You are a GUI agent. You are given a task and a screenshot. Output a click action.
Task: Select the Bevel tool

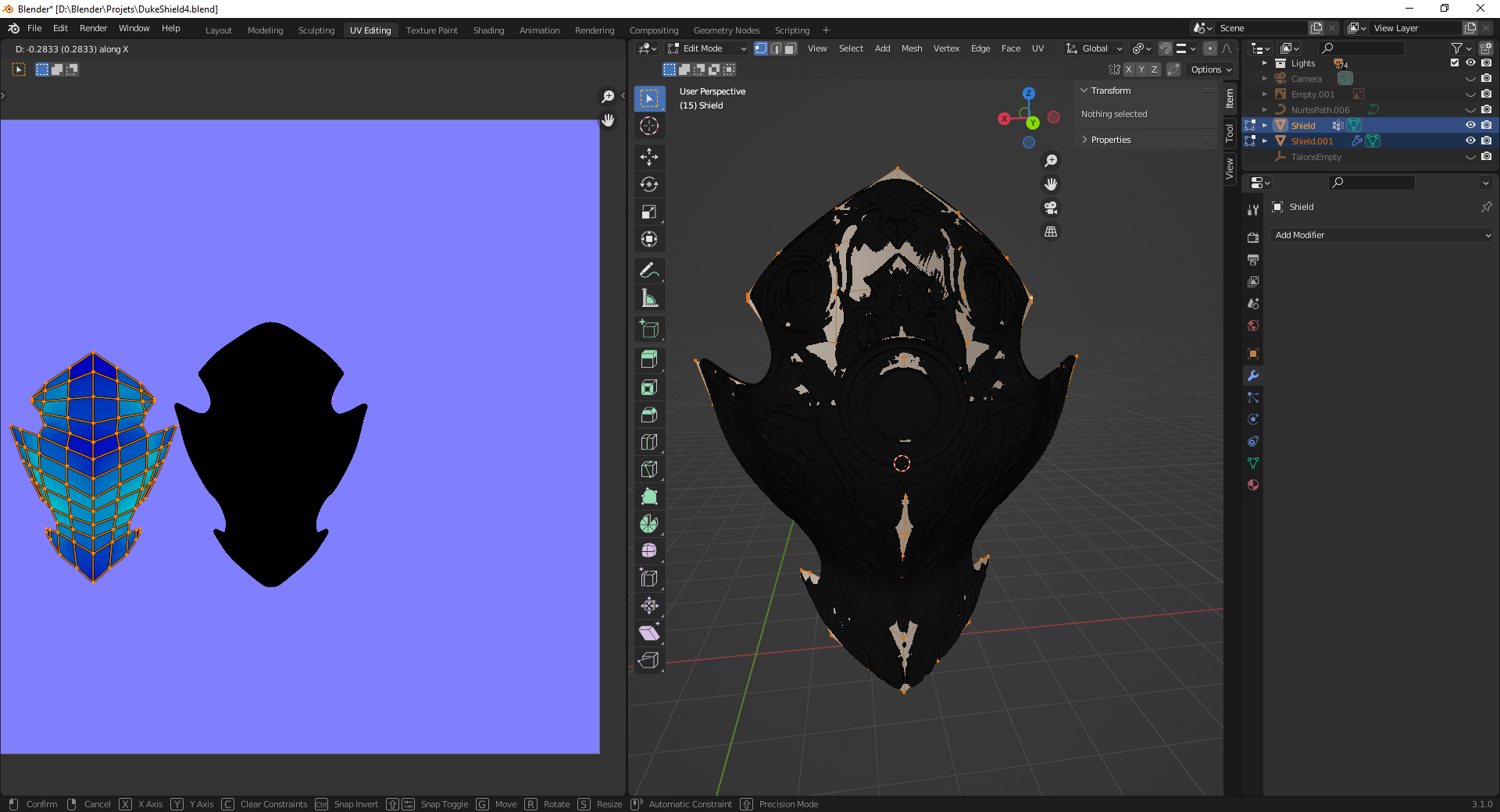649,415
